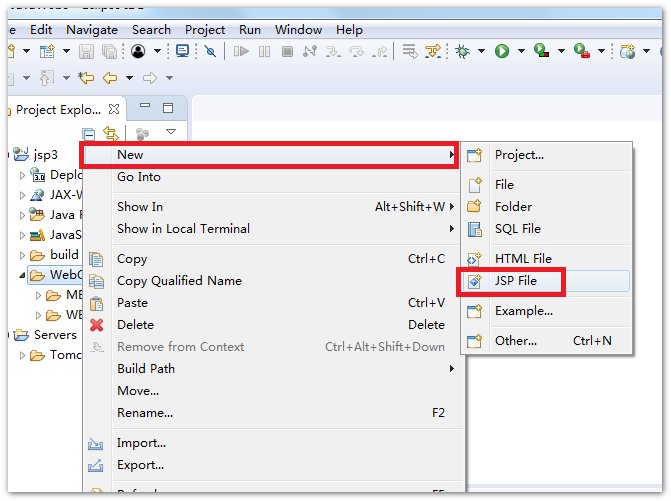Choose Other... in the New submenu
Image resolution: width=671 pixels, height=501 pixels.
point(516,341)
